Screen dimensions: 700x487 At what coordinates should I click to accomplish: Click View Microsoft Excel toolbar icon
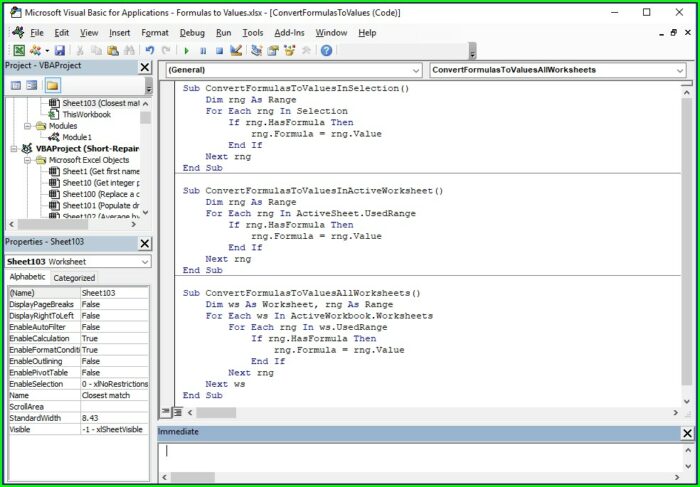pos(19,50)
